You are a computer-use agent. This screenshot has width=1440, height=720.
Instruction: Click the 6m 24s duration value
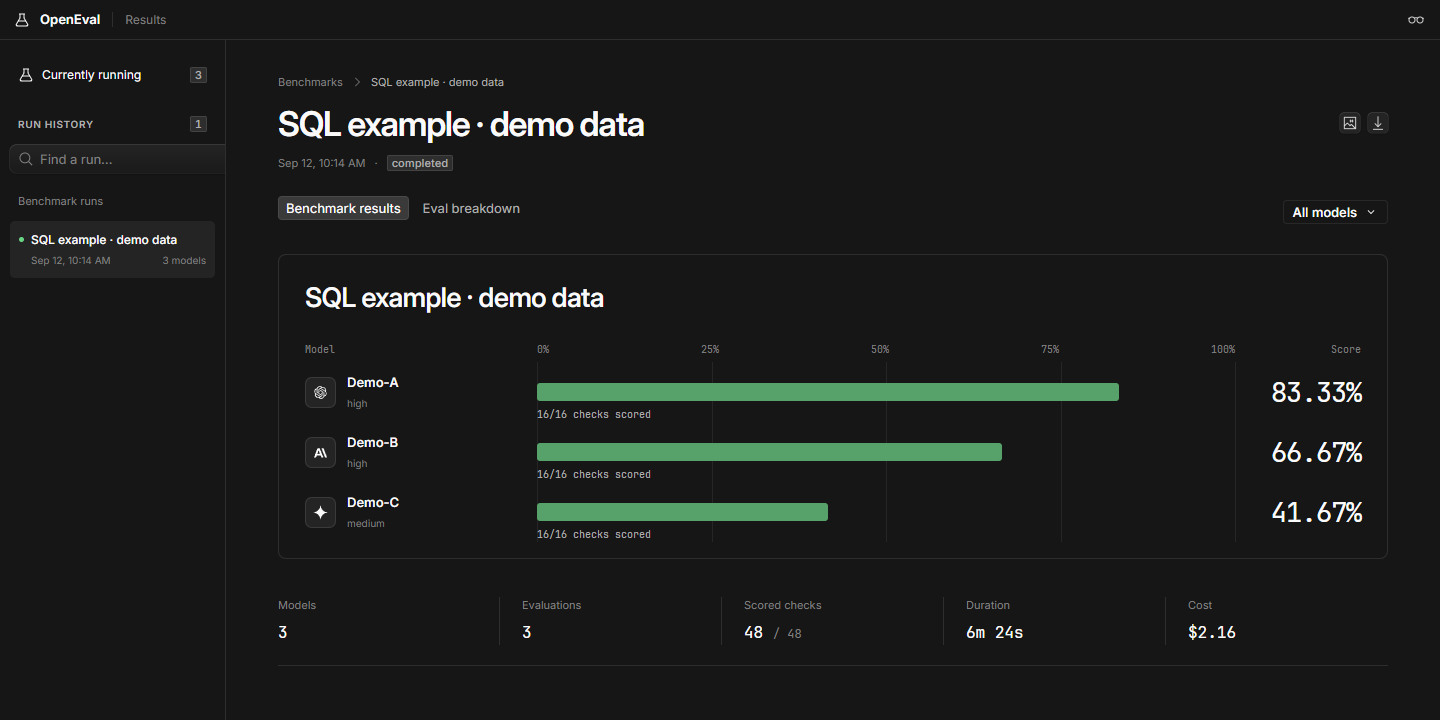pos(995,632)
